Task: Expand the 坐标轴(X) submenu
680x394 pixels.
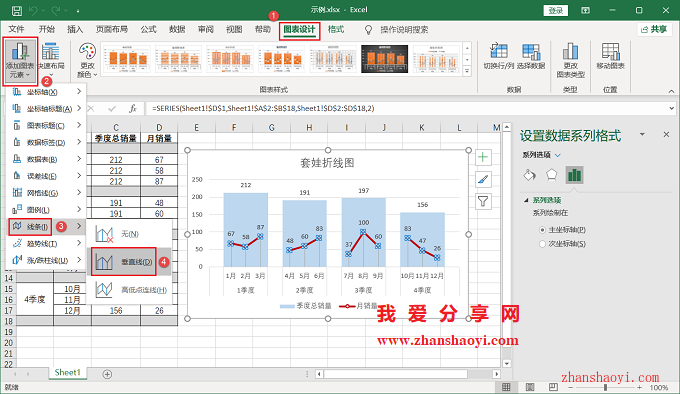Action: coord(46,92)
